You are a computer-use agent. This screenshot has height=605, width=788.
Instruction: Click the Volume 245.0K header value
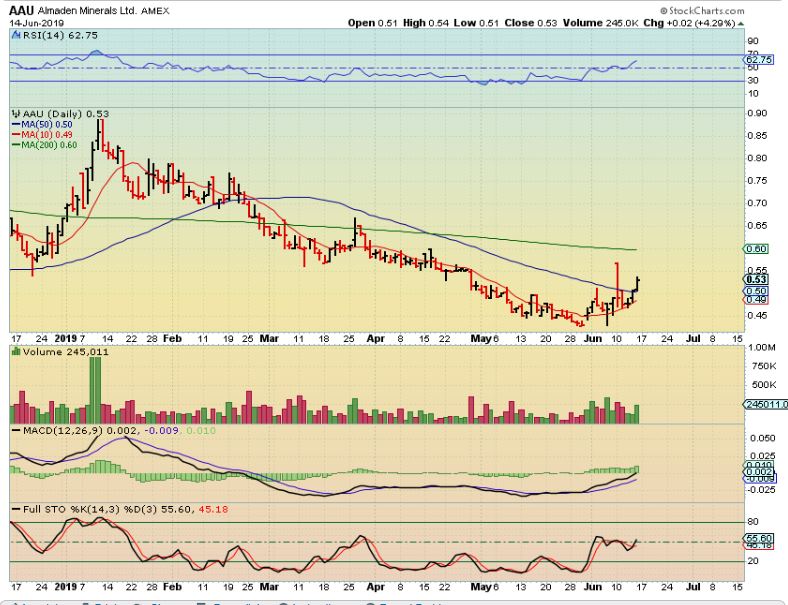[601, 23]
